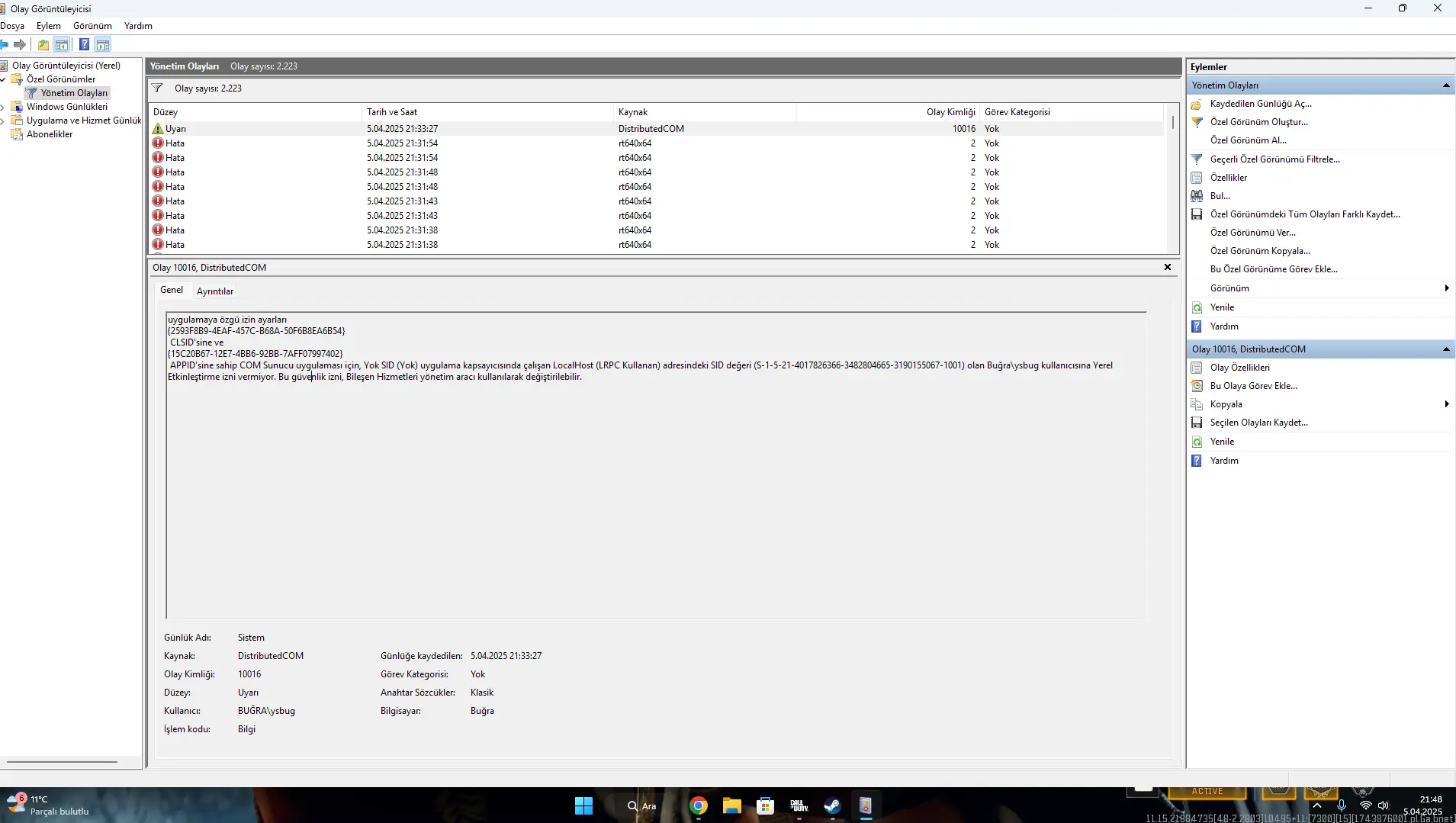The height and width of the screenshot is (823, 1456).
Task: Select Yönetim Olayları in the tree
Action: tap(74, 93)
